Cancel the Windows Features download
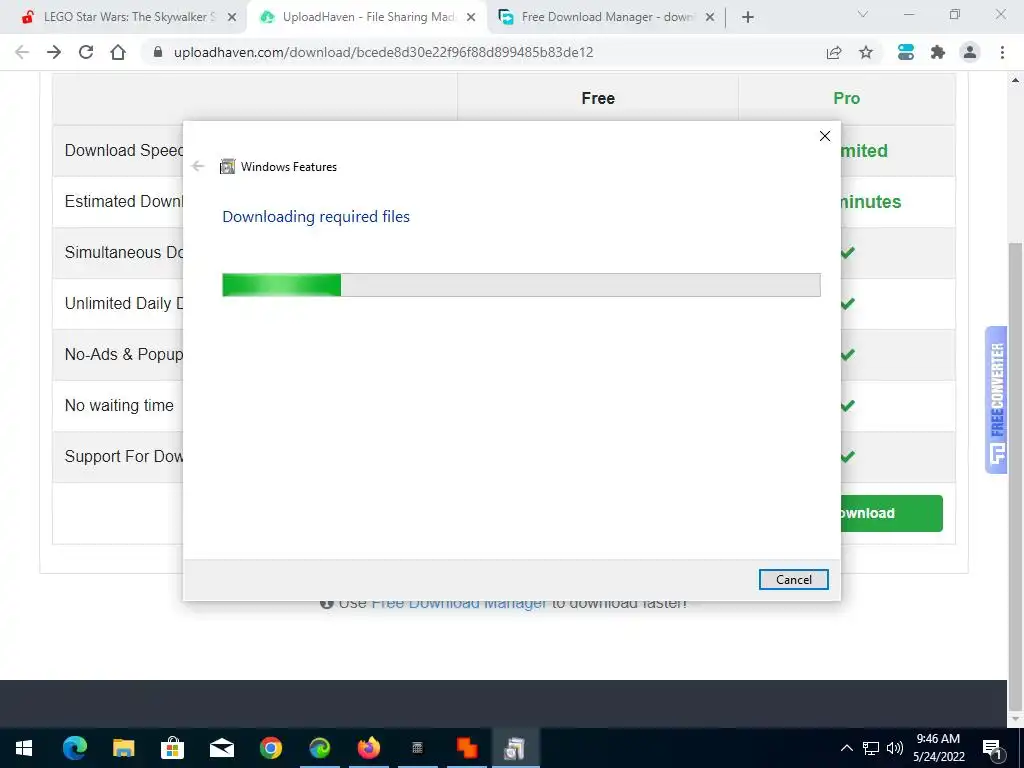Viewport: 1024px width, 768px height. pyautogui.click(x=793, y=579)
